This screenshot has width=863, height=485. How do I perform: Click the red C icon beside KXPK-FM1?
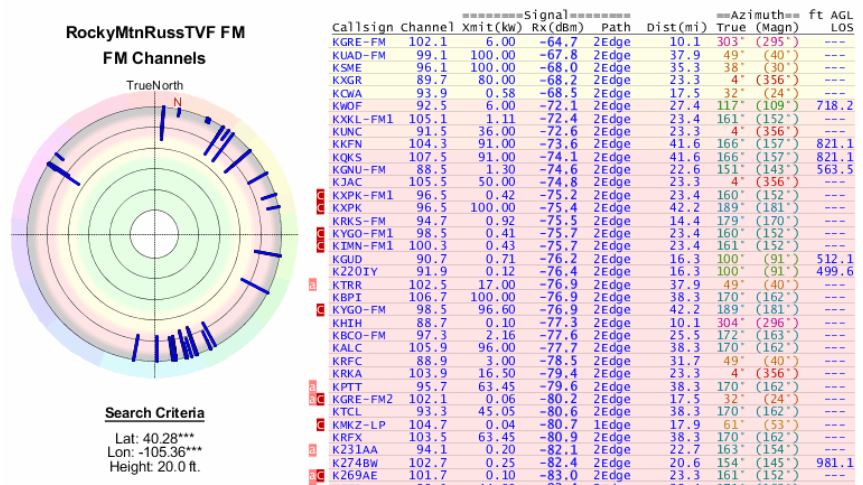point(321,195)
